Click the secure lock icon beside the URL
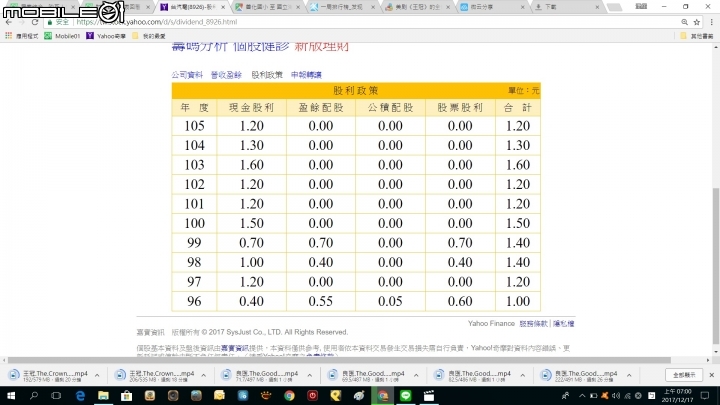This screenshot has height=405, width=720. [x=50, y=22]
